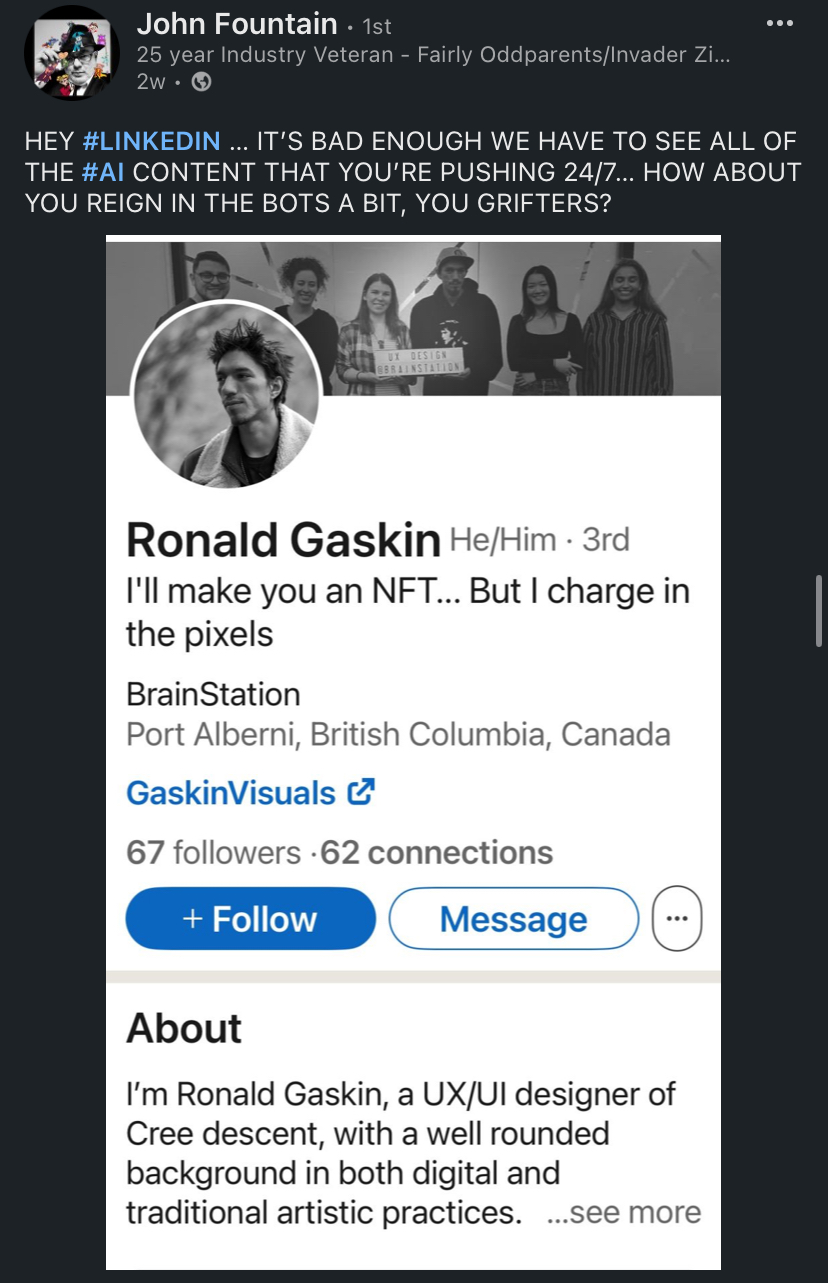Expand About text with see more
The height and width of the screenshot is (1283, 828).
click(625, 1213)
